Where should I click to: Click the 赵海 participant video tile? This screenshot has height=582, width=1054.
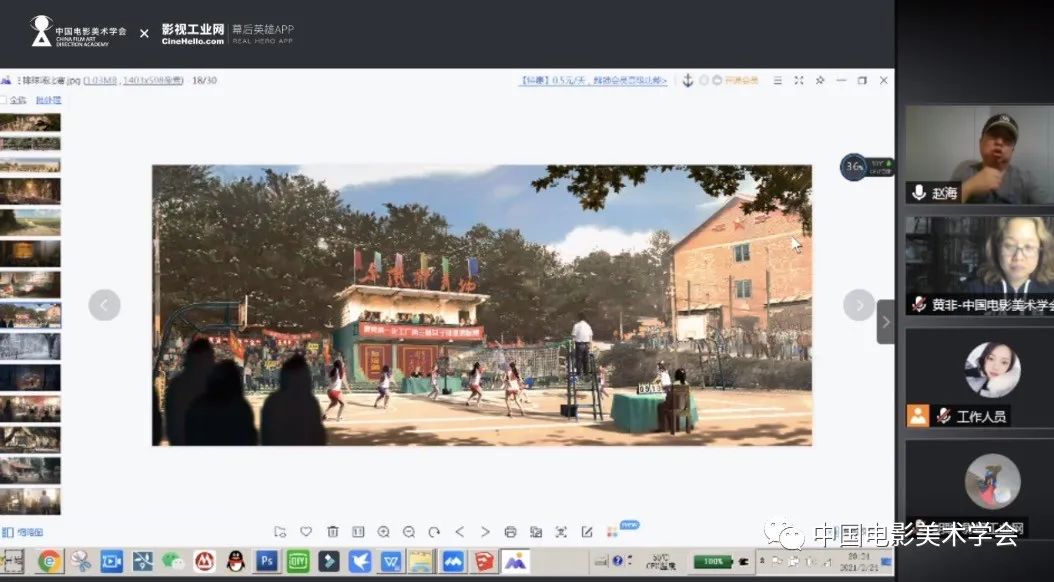(979, 155)
